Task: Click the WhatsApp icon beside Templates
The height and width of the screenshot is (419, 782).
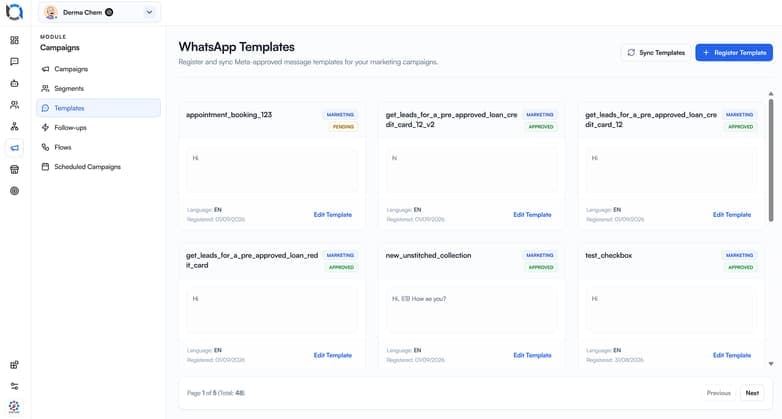Action: point(45,108)
